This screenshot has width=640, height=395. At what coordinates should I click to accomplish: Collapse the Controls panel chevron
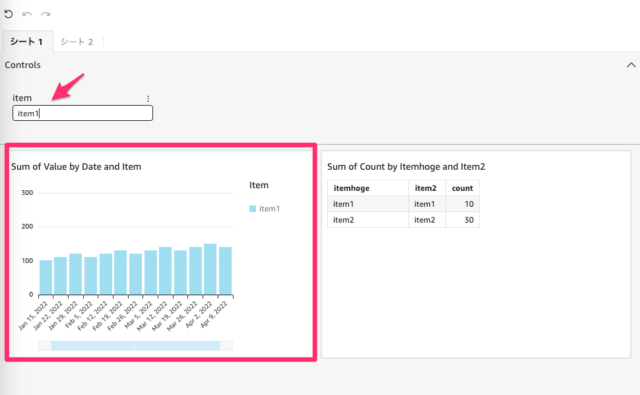[x=631, y=65]
